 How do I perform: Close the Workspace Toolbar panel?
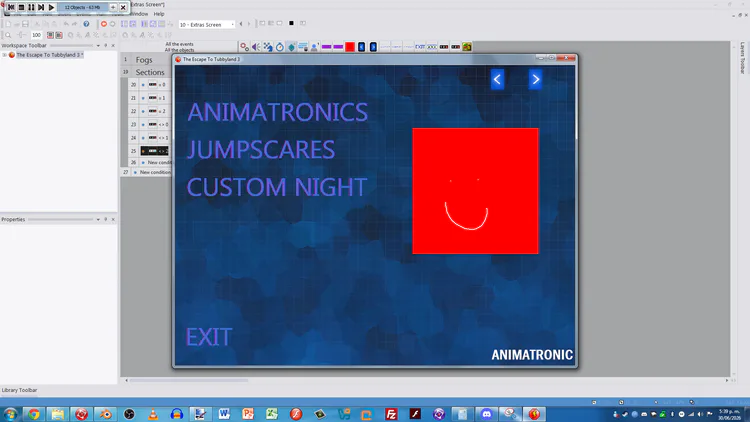pos(113,45)
